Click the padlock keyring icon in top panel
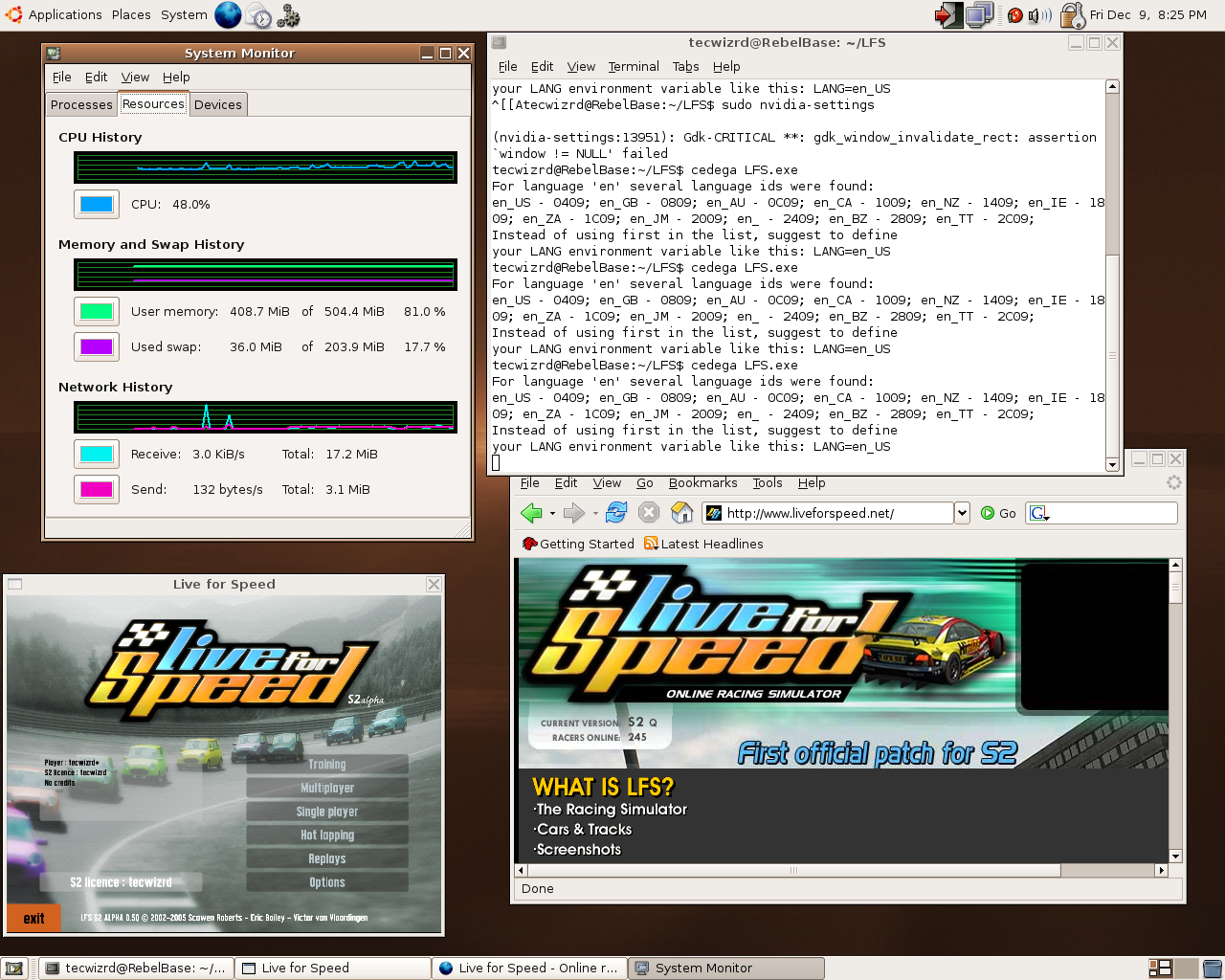This screenshot has width=1225, height=980. (x=1073, y=14)
